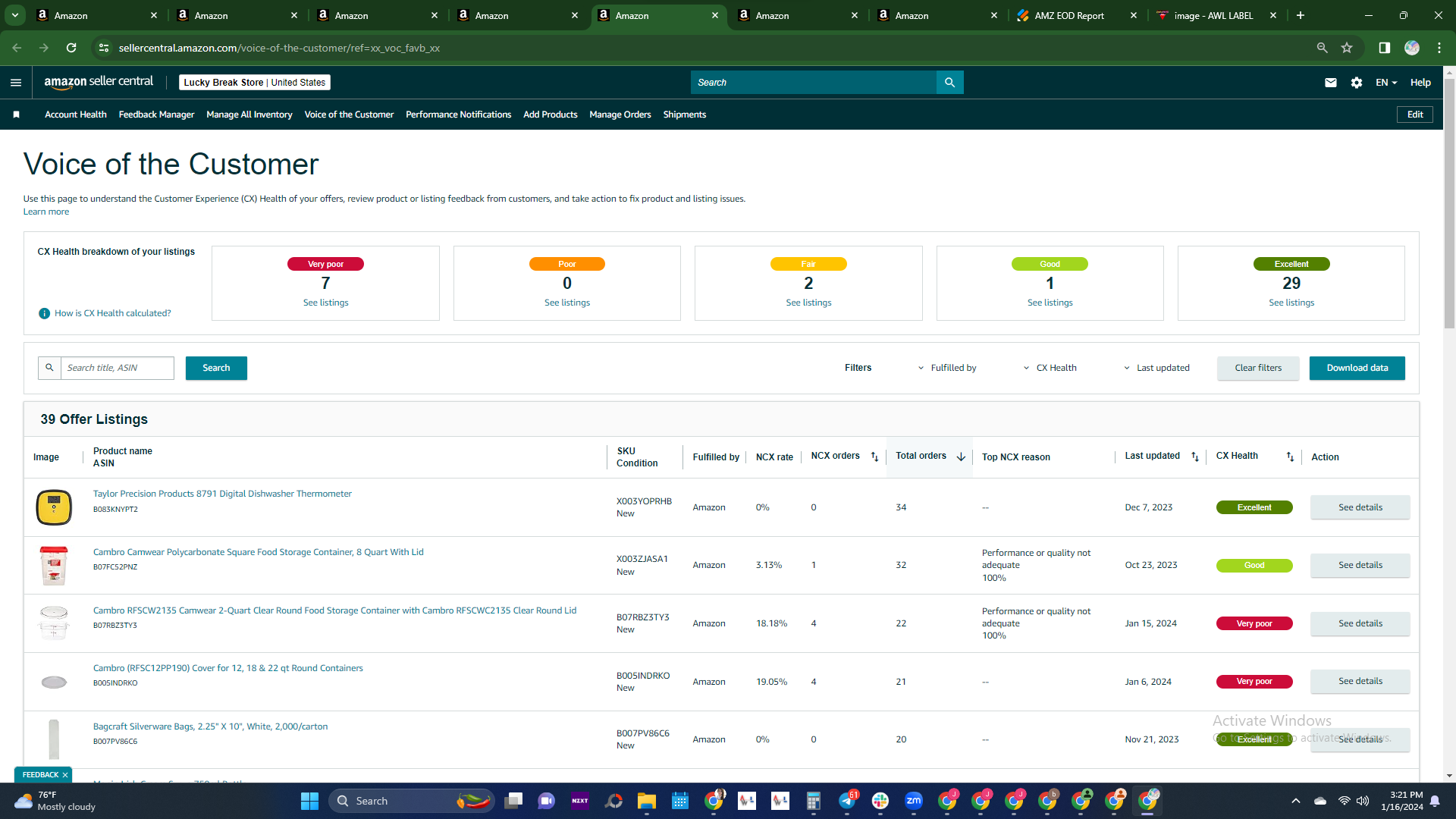The height and width of the screenshot is (819, 1456).
Task: Click the magnifier icon in listing search box
Action: point(49,368)
